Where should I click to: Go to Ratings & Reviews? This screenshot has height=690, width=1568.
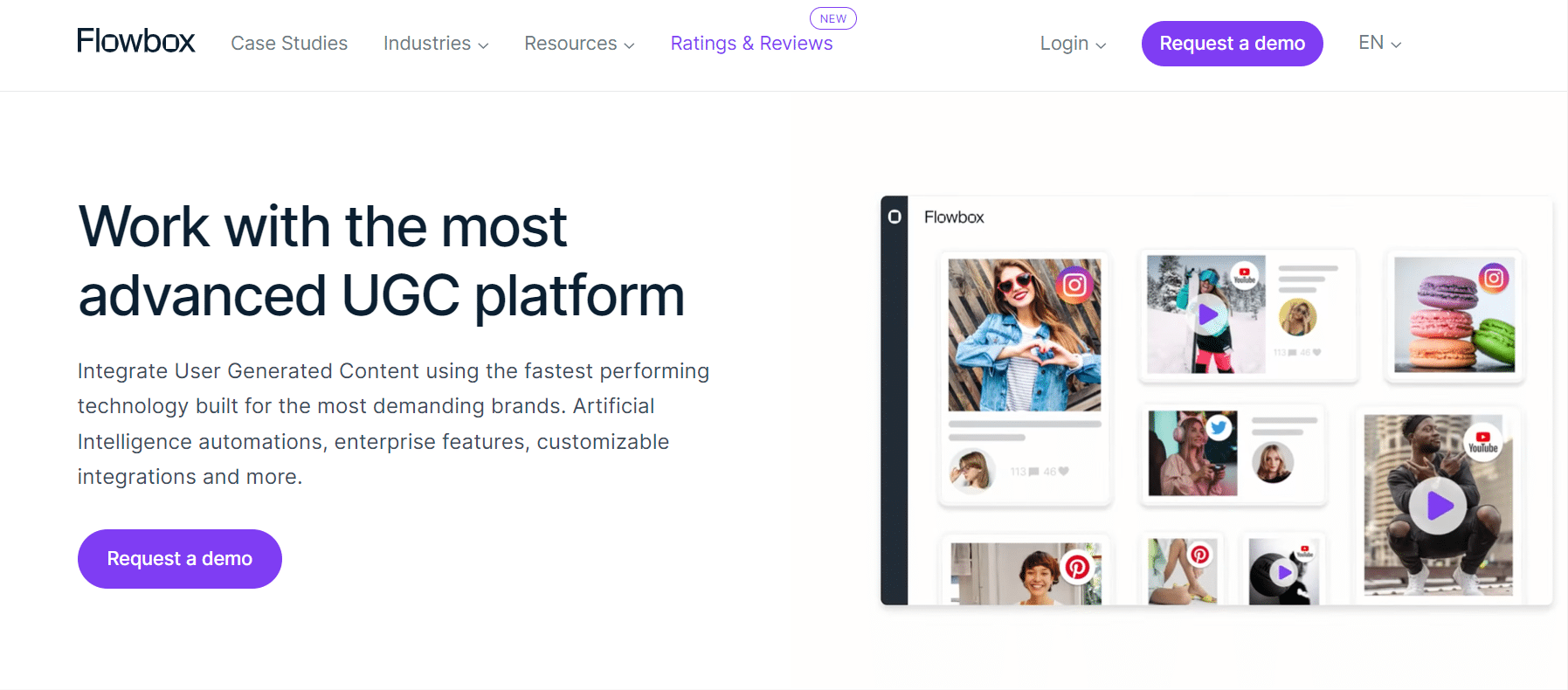751,44
